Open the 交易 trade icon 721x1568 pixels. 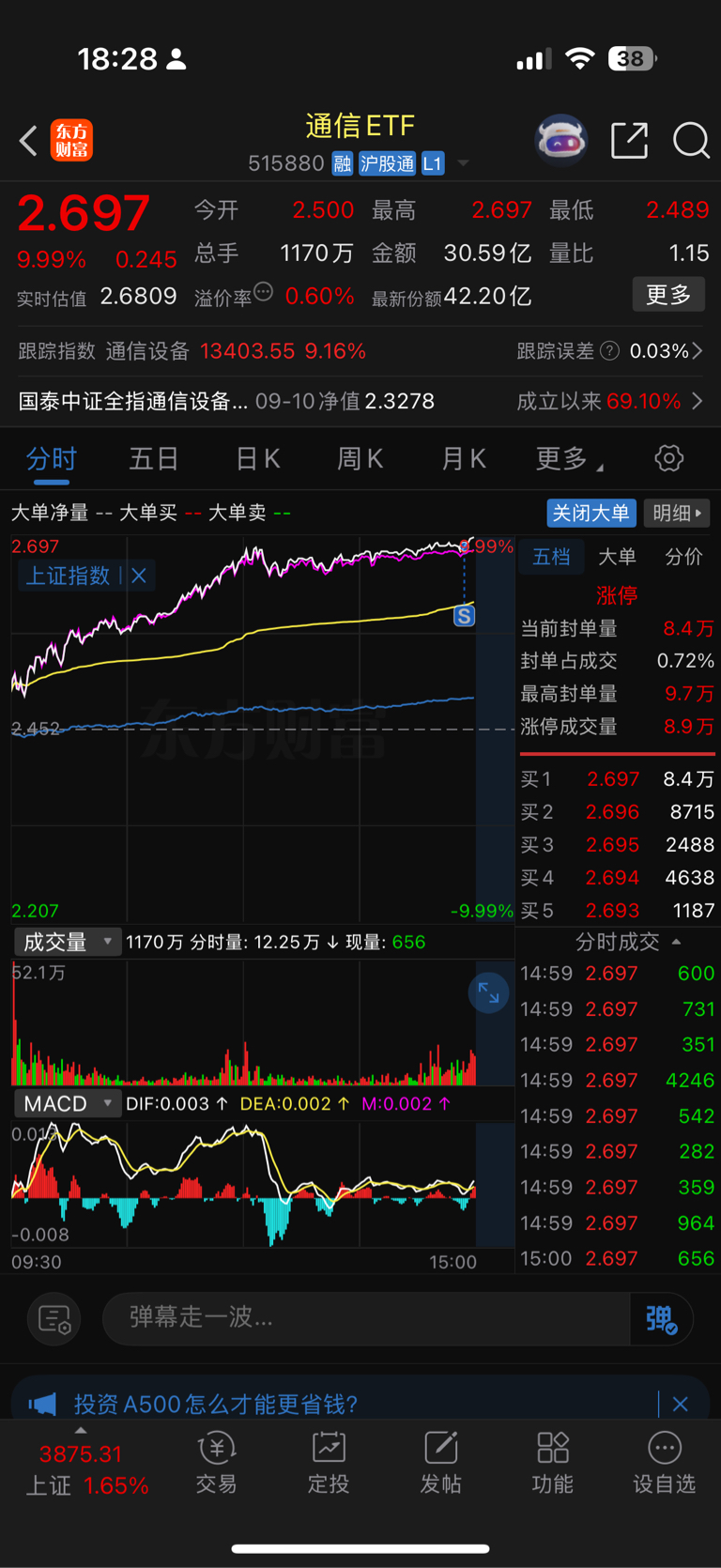coord(217,1463)
